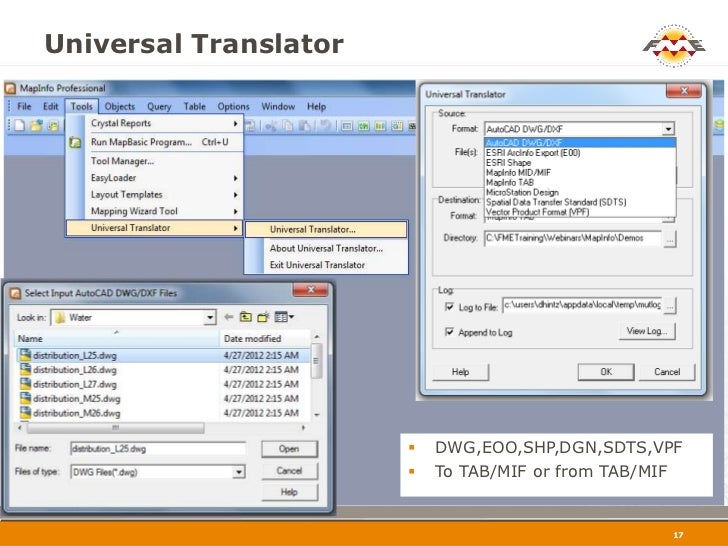Image resolution: width=728 pixels, height=546 pixels.
Task: Click Cancel in file selection dialog
Action: (x=289, y=471)
